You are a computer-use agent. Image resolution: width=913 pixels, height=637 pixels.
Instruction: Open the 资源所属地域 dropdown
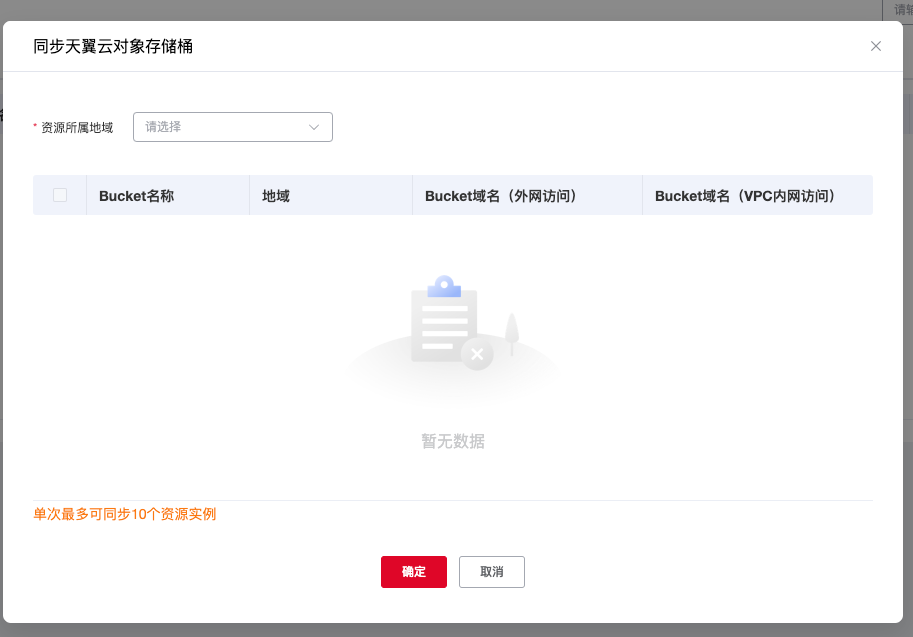[233, 127]
